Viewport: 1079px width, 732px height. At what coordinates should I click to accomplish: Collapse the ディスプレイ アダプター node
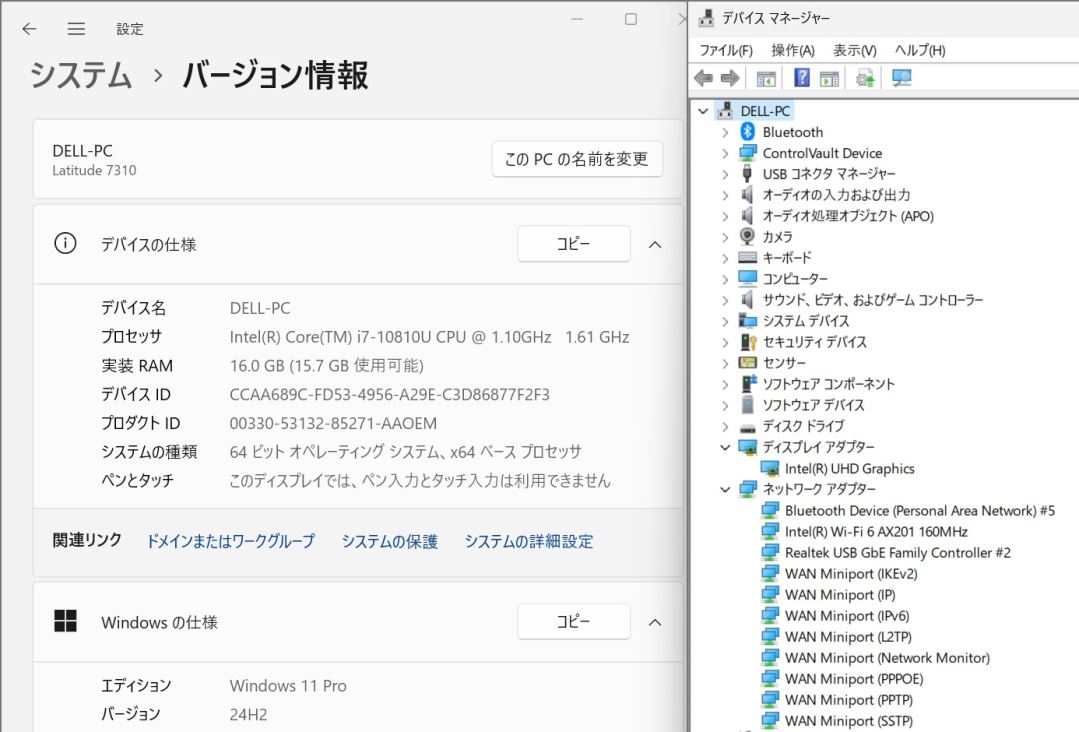[x=725, y=447]
